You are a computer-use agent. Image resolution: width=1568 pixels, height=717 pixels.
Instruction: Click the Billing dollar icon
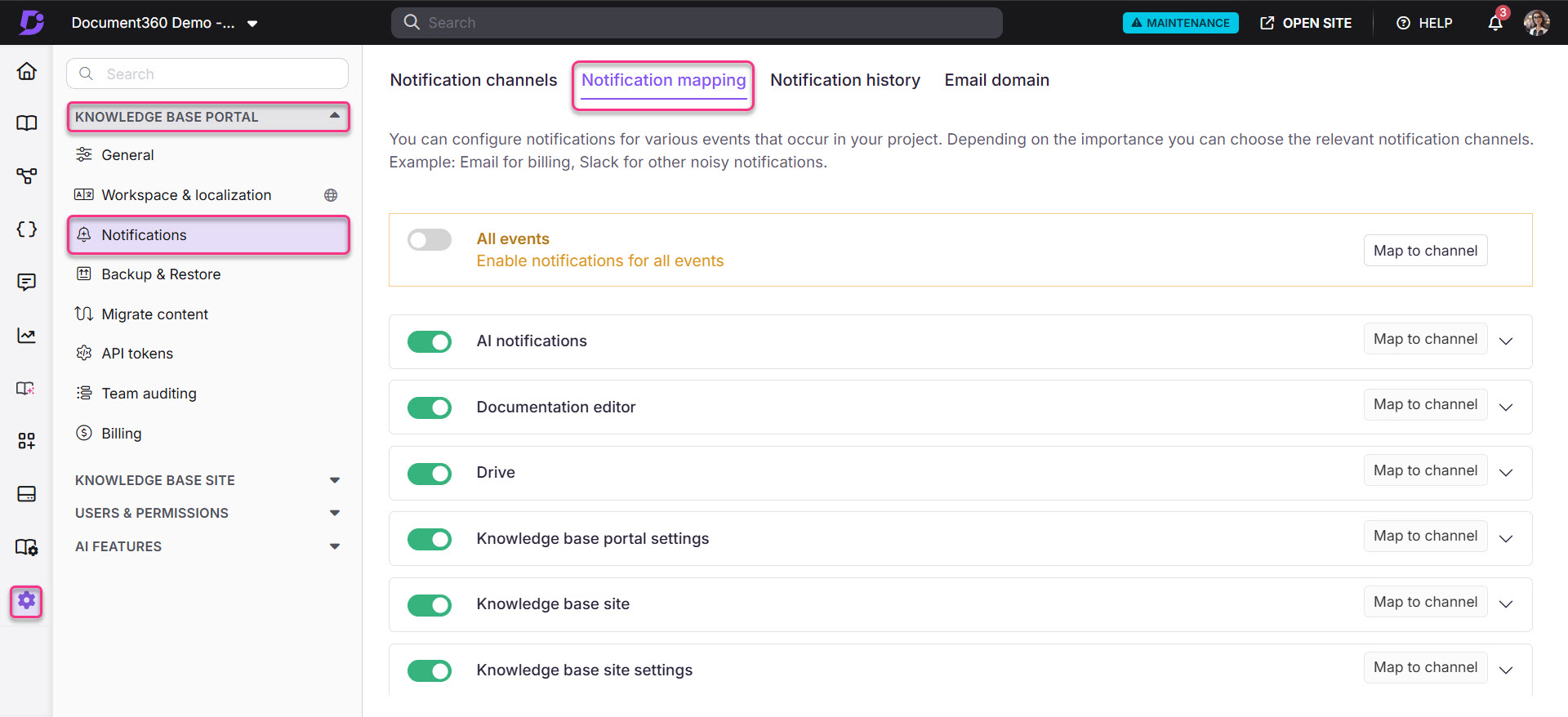coord(84,433)
